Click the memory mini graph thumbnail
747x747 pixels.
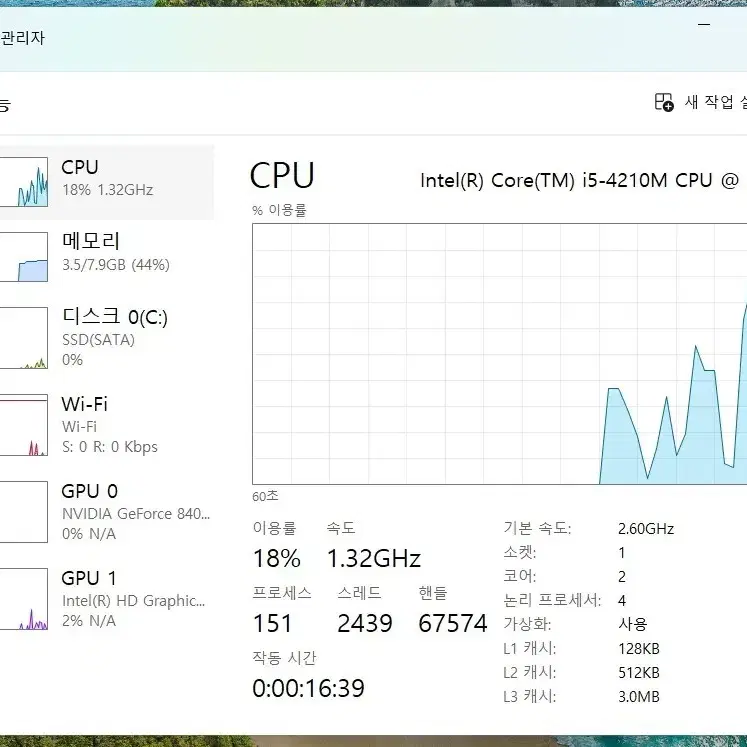(x=23, y=257)
